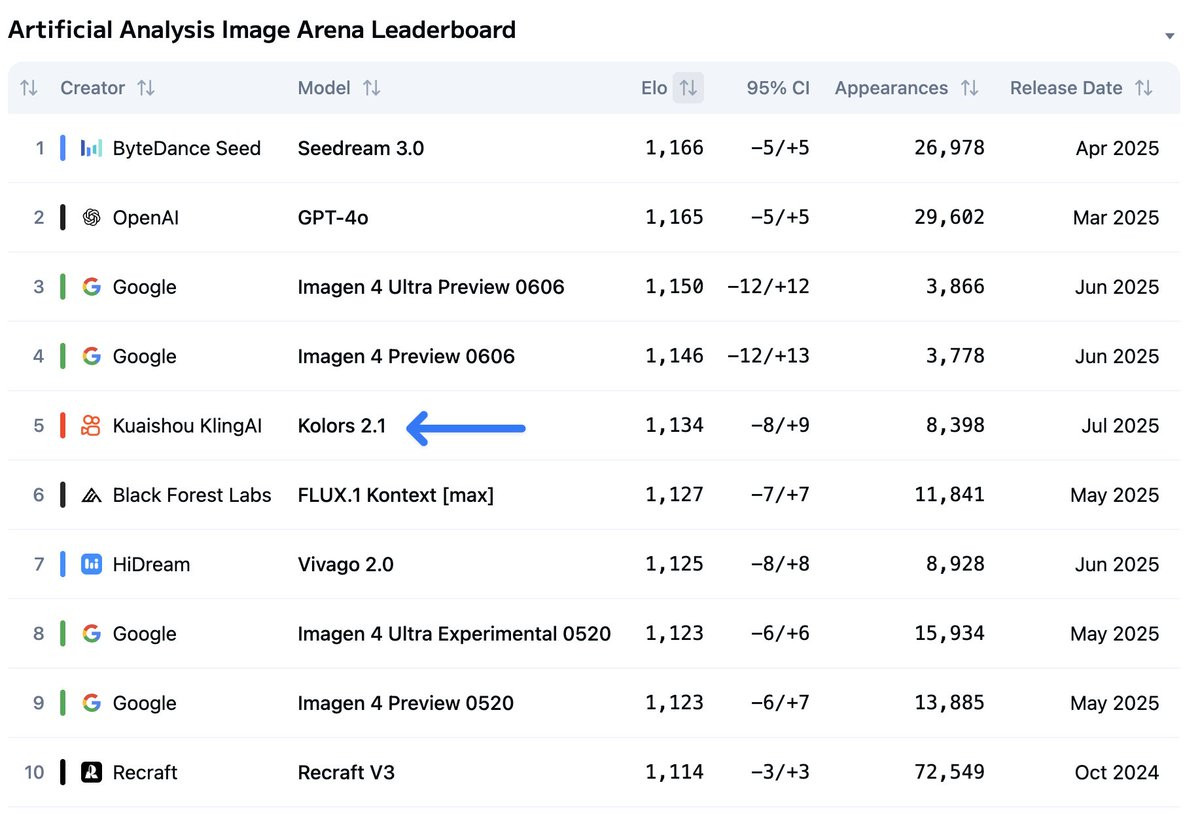This screenshot has width=1200, height=814.
Task: Open the Seedream 3.0 model entry
Action: coord(361,148)
